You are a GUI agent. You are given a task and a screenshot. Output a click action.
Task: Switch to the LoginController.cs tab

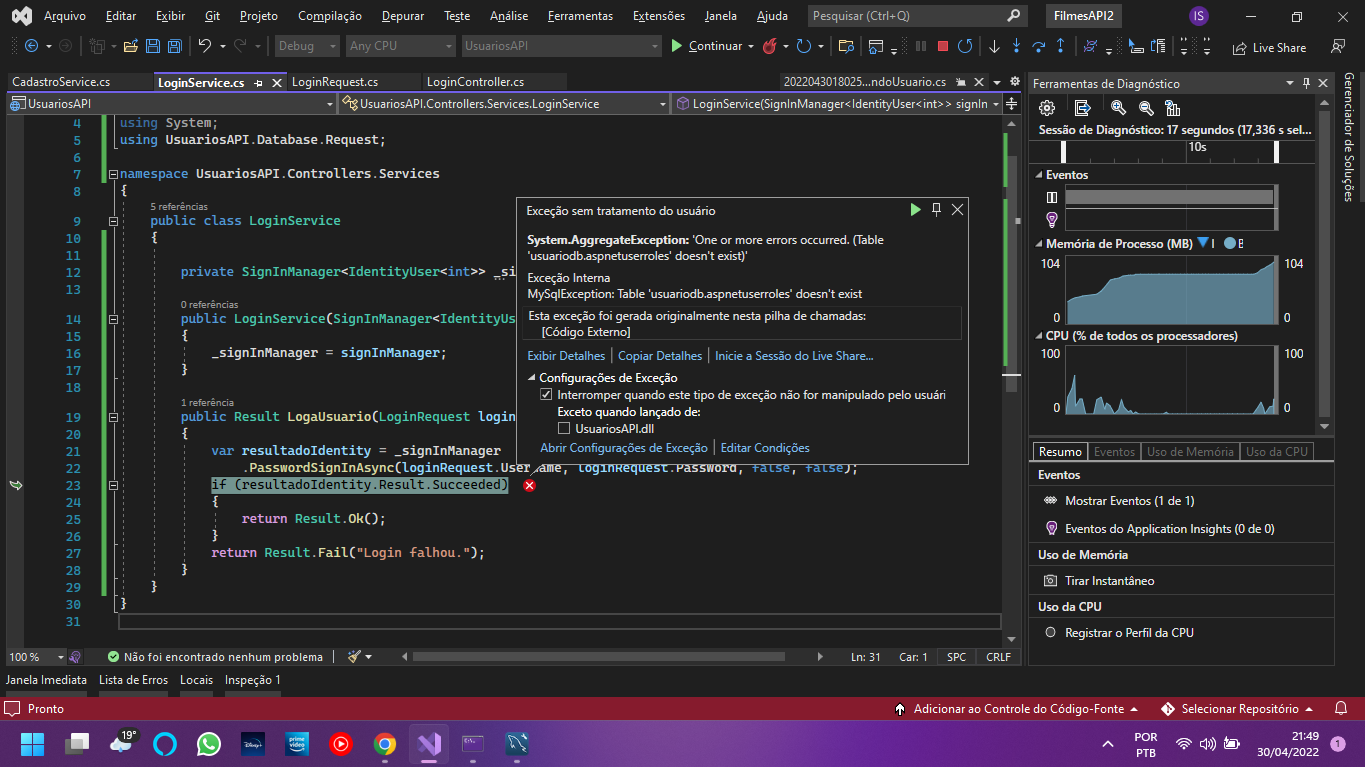tap(475, 82)
